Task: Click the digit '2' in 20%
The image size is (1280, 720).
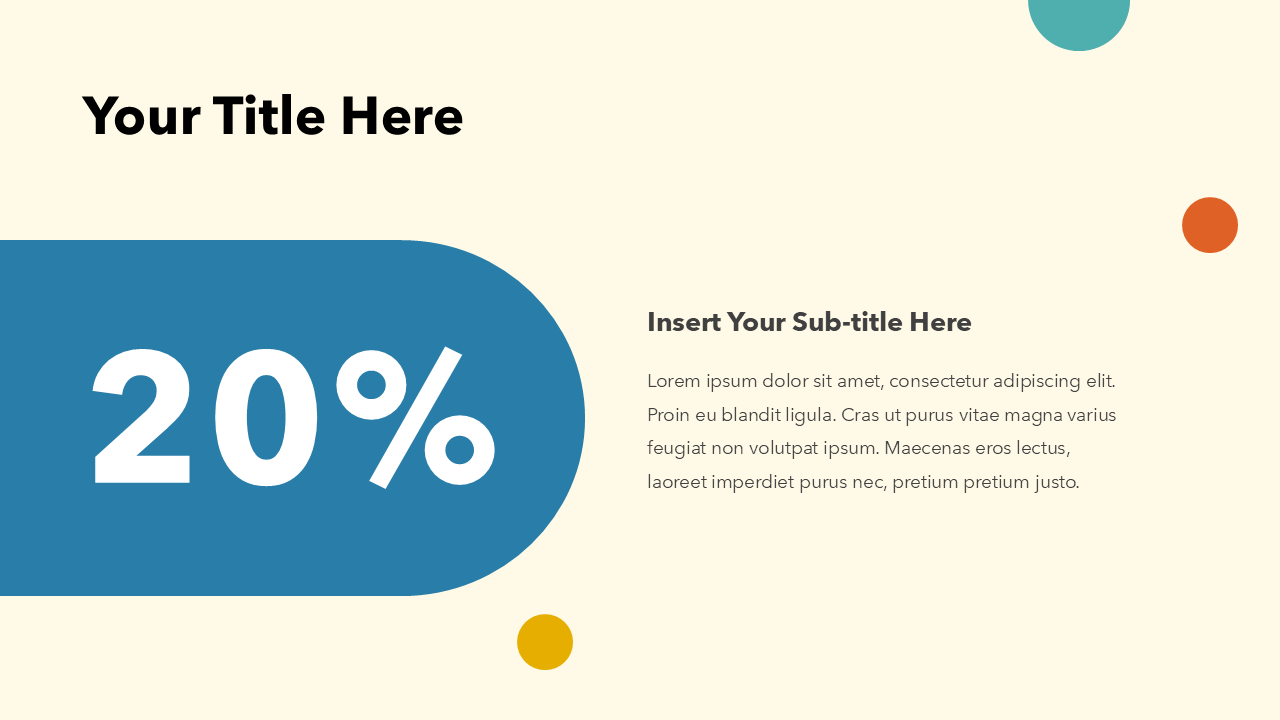Action: [143, 418]
